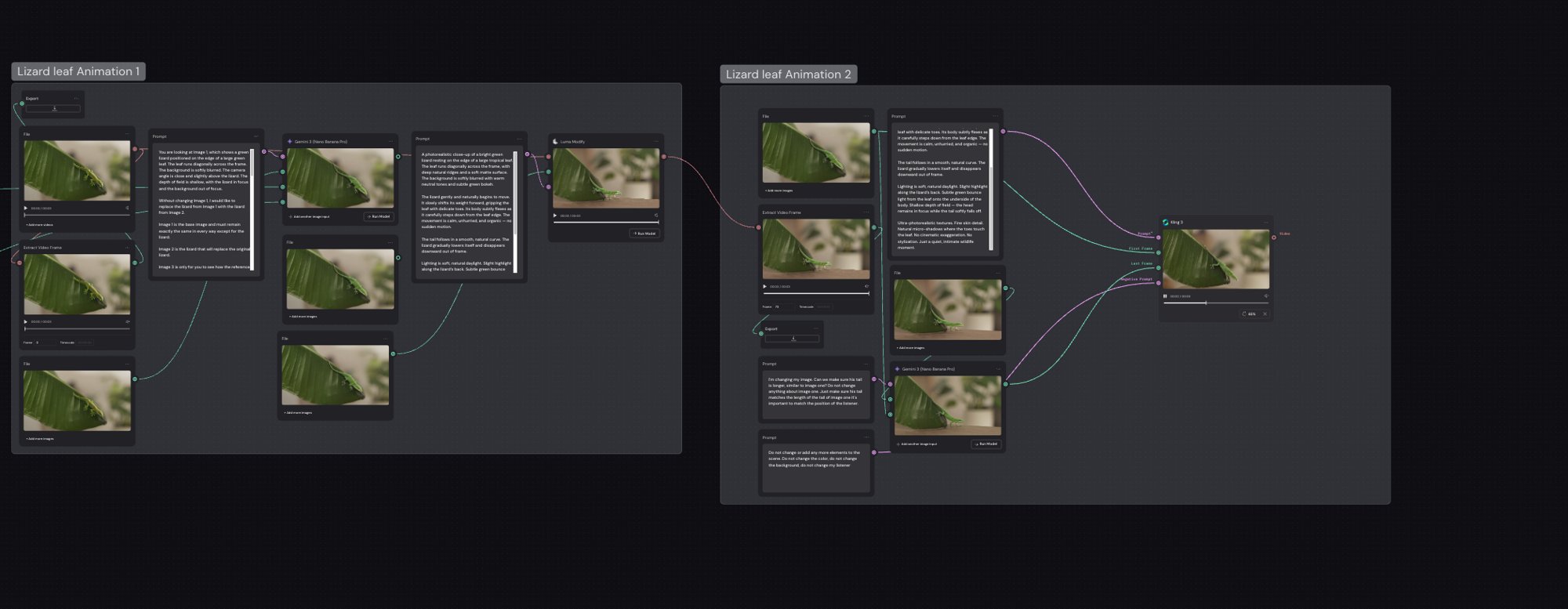1568x609 pixels.
Task: Add another image input to Animation 2 Gemini 3
Action: pos(916,444)
